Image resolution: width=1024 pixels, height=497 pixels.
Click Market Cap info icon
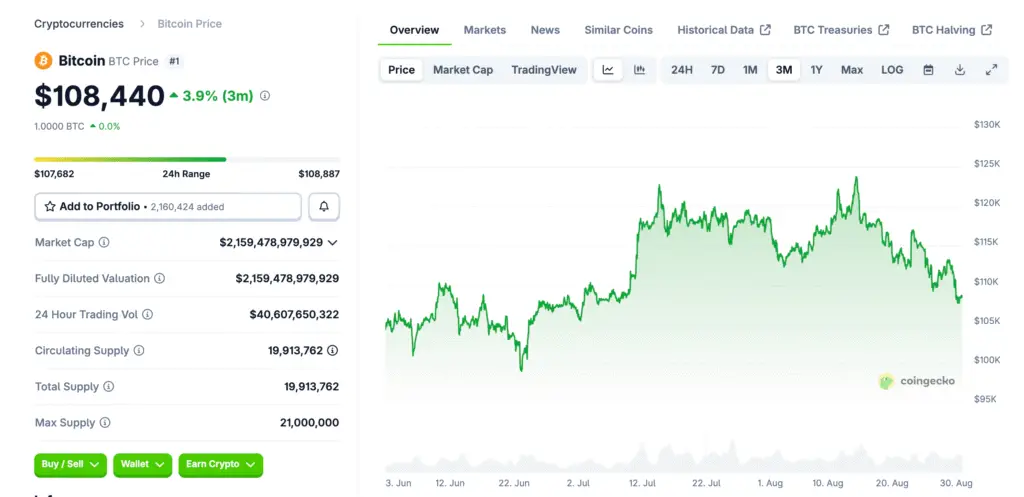(x=104, y=243)
